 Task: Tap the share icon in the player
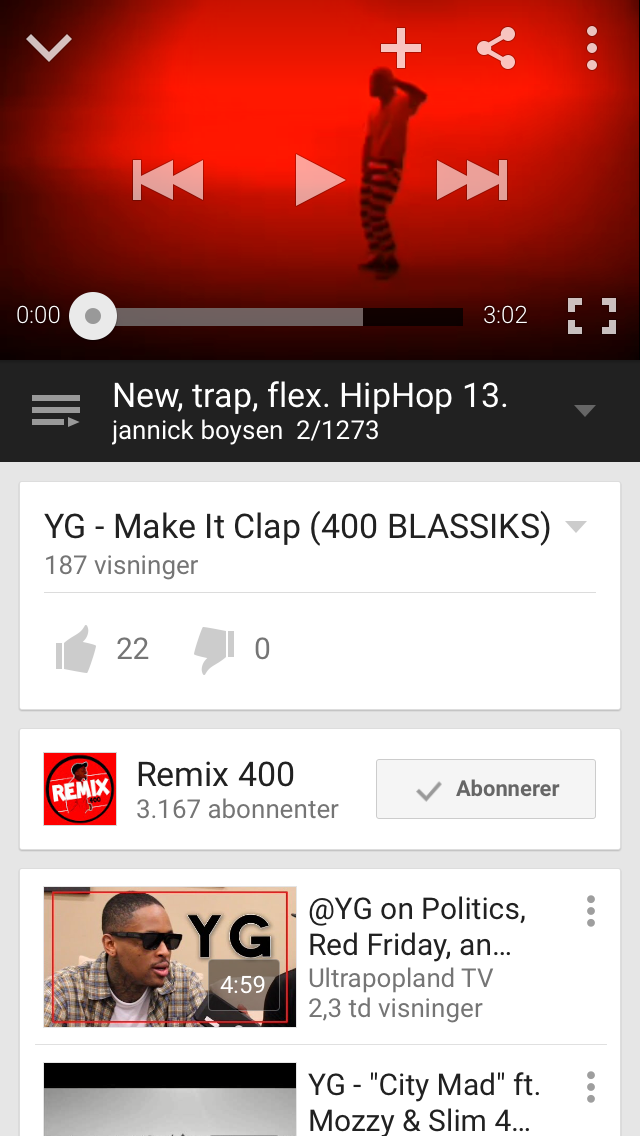point(496,48)
